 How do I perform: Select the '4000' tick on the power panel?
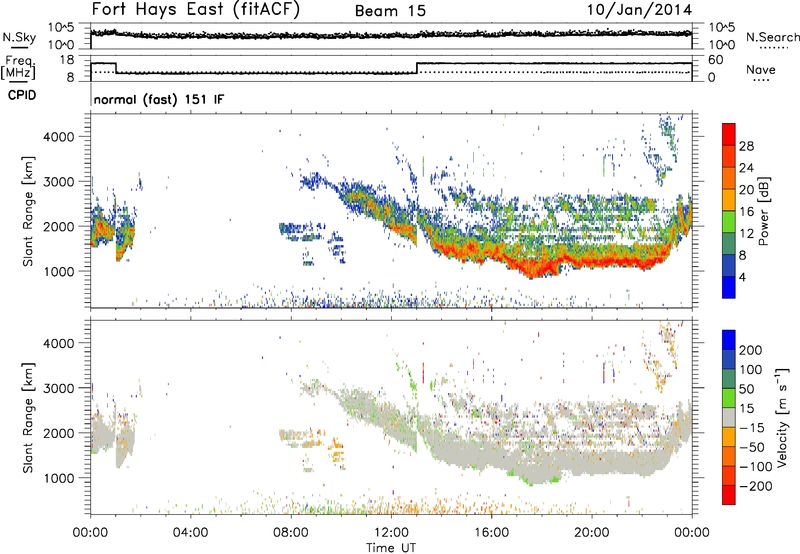point(59,137)
